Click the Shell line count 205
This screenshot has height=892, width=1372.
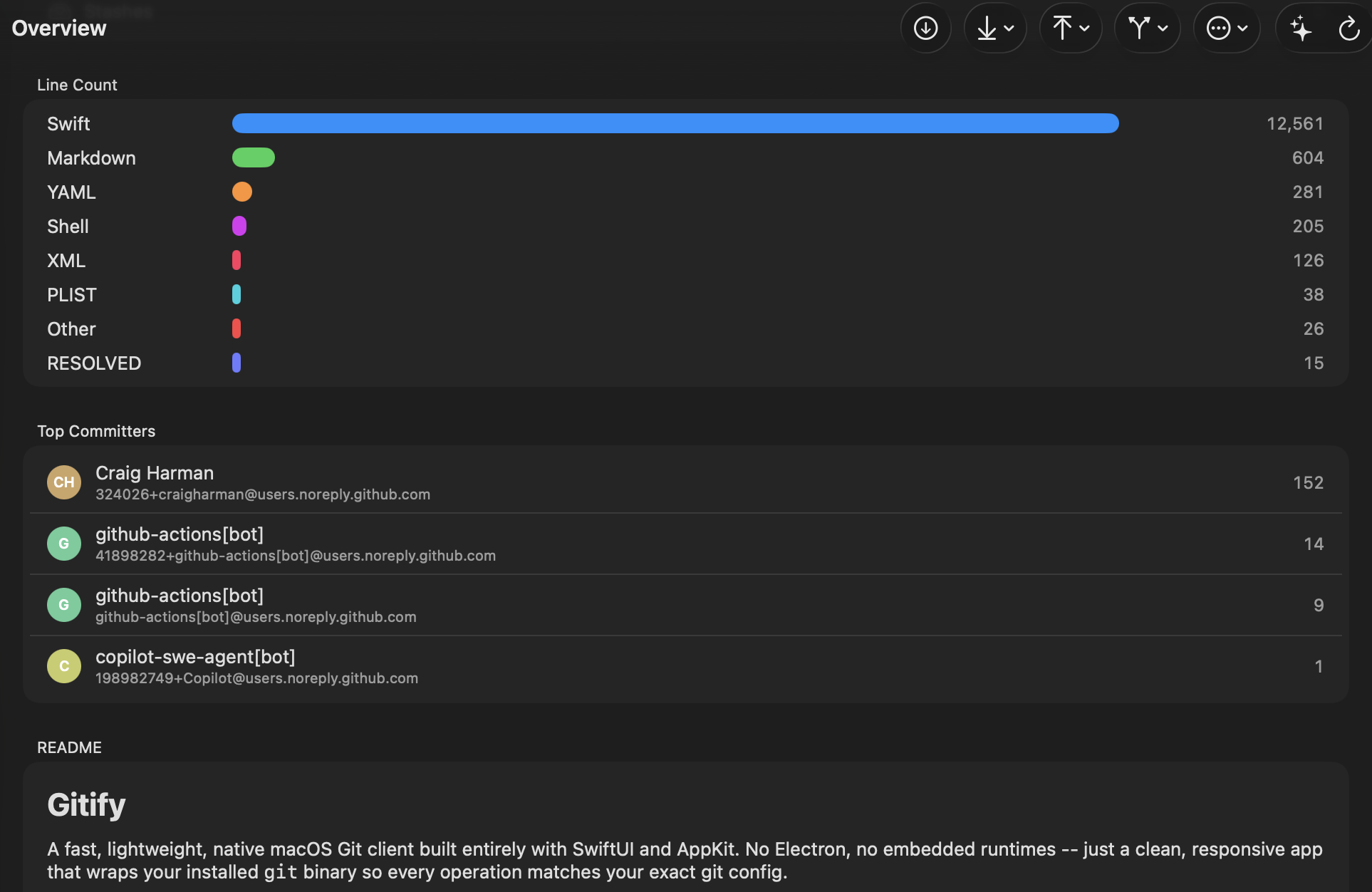[x=1308, y=227]
